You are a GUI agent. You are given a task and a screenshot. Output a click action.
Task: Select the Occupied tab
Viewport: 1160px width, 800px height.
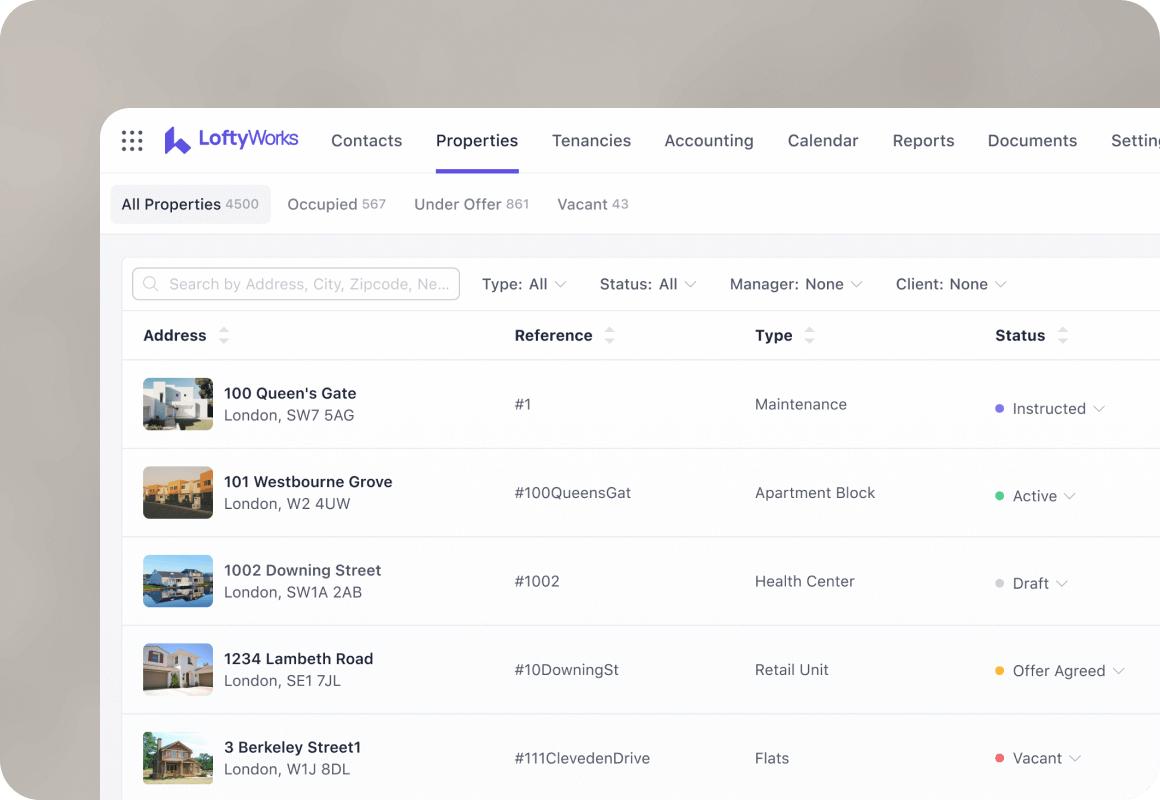pyautogui.click(x=336, y=204)
